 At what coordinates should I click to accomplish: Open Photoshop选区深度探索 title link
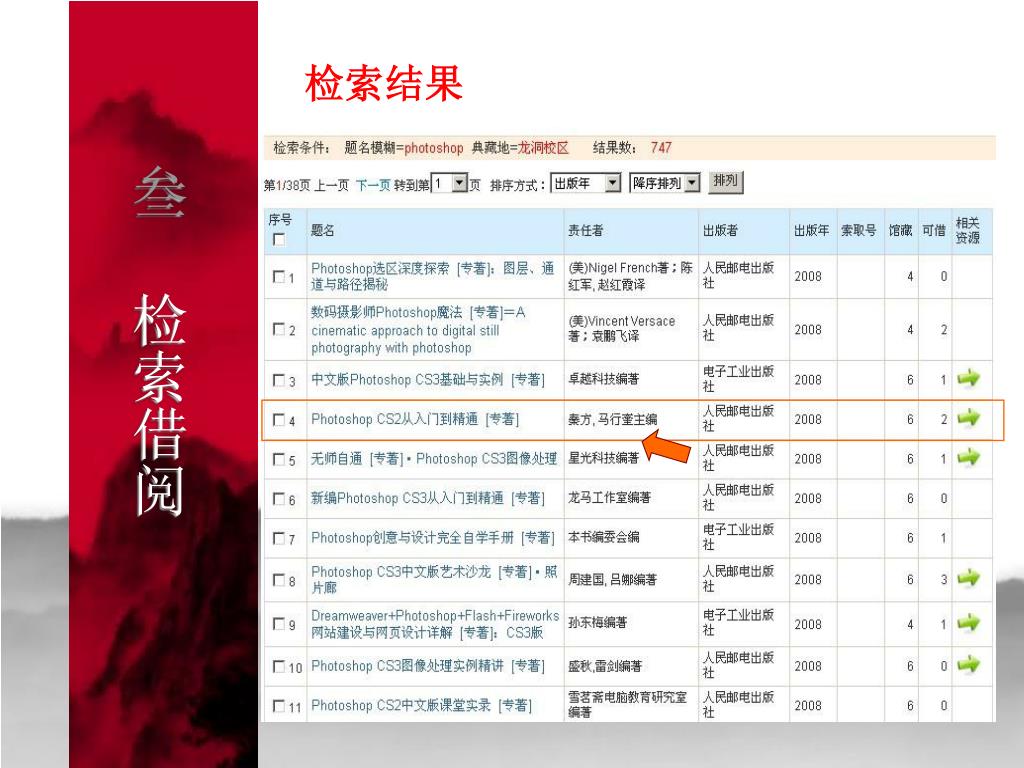click(x=432, y=276)
